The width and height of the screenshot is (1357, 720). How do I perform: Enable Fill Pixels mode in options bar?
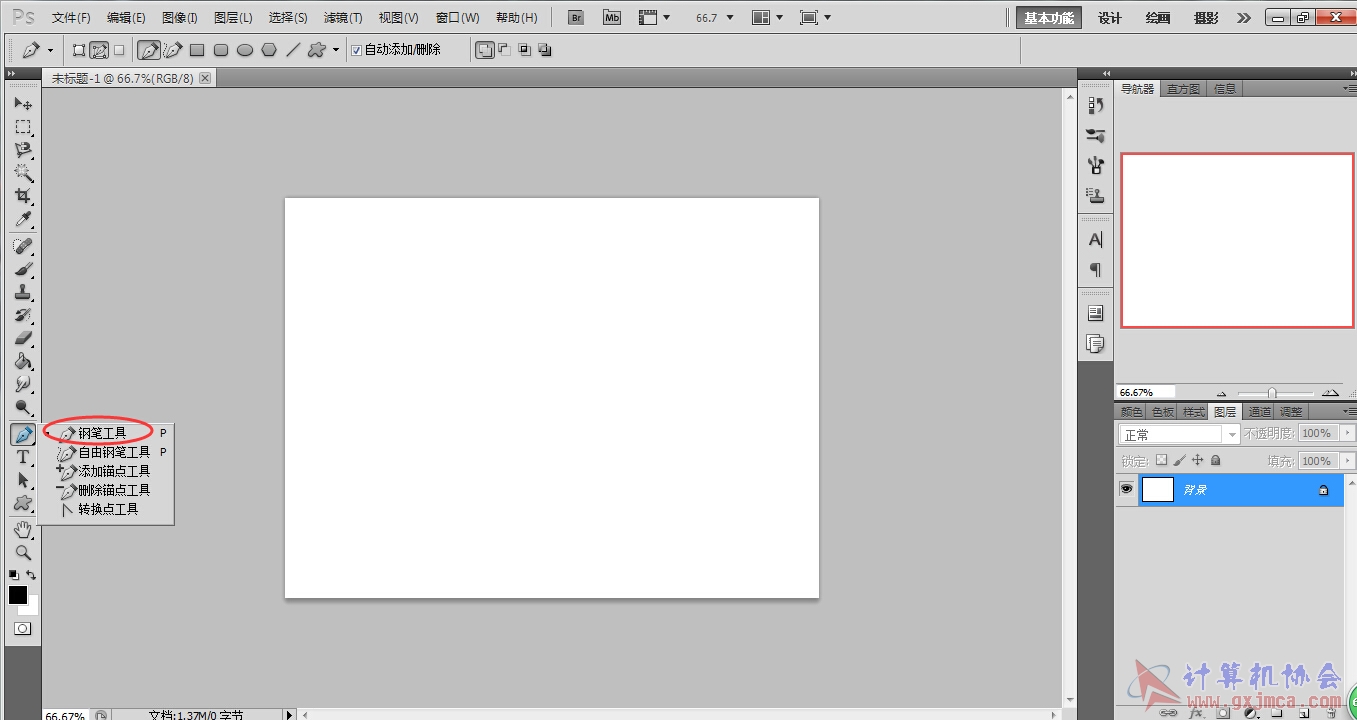119,50
